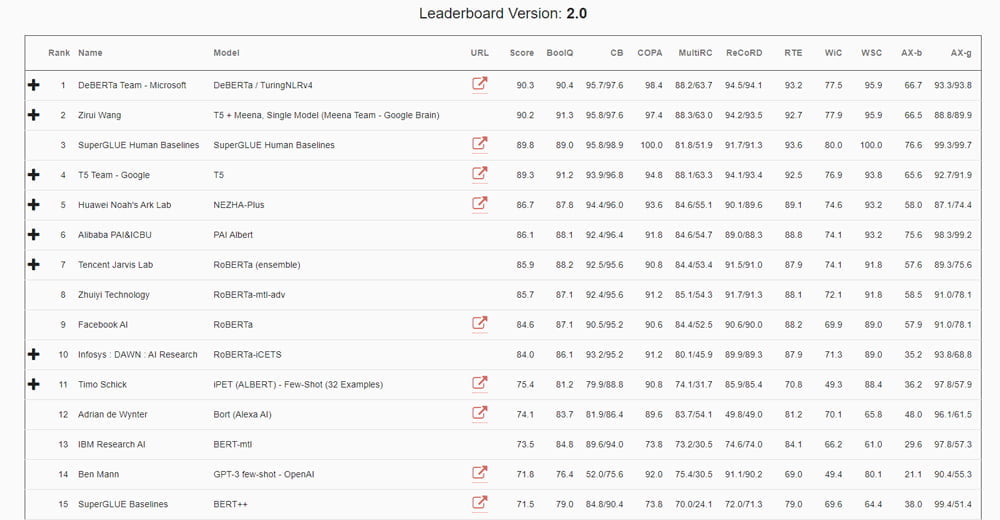Expand the Infosys DAWN AI Research row
Viewport: 1000px width, 520px height.
34,355
